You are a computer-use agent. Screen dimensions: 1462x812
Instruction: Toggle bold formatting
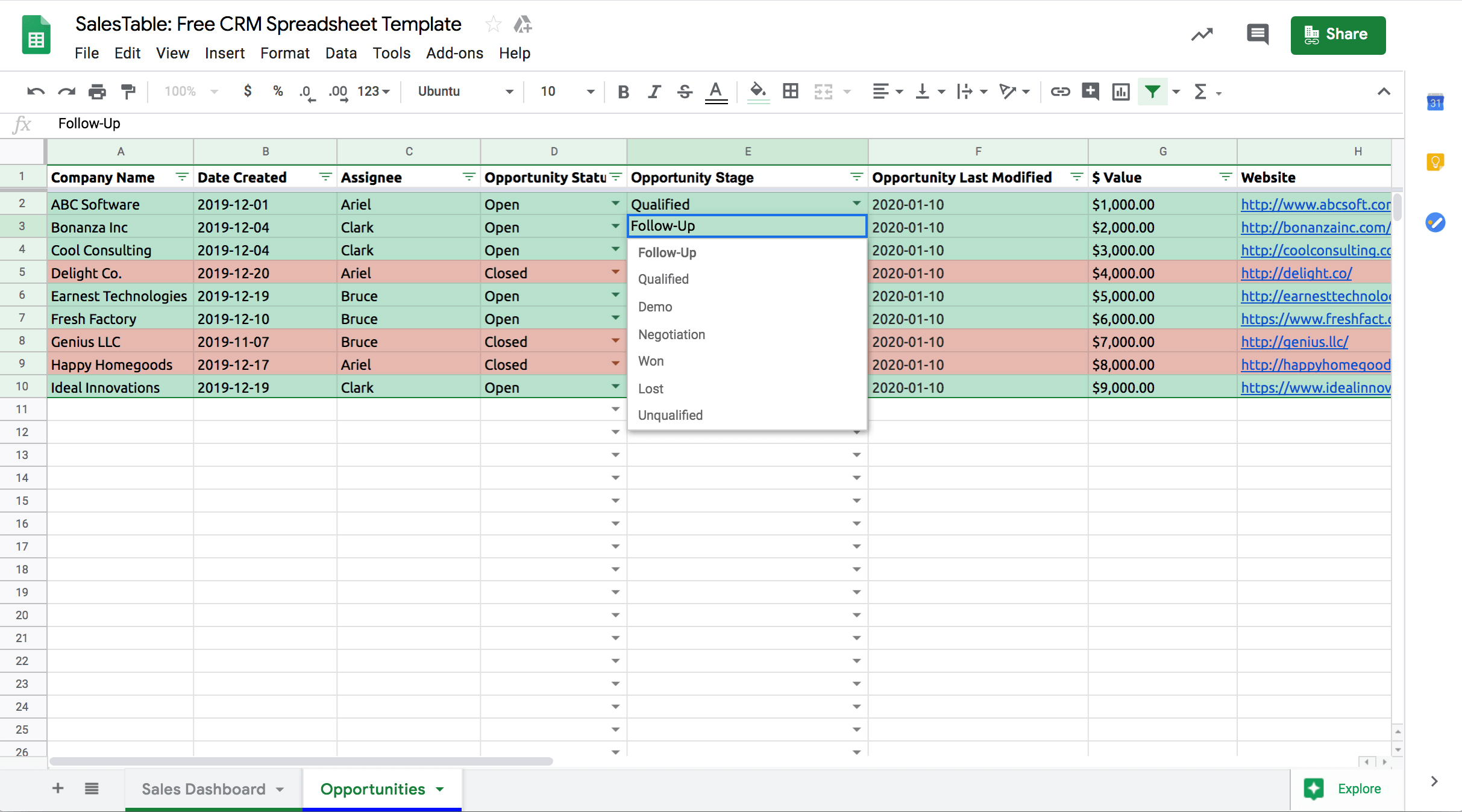[623, 92]
